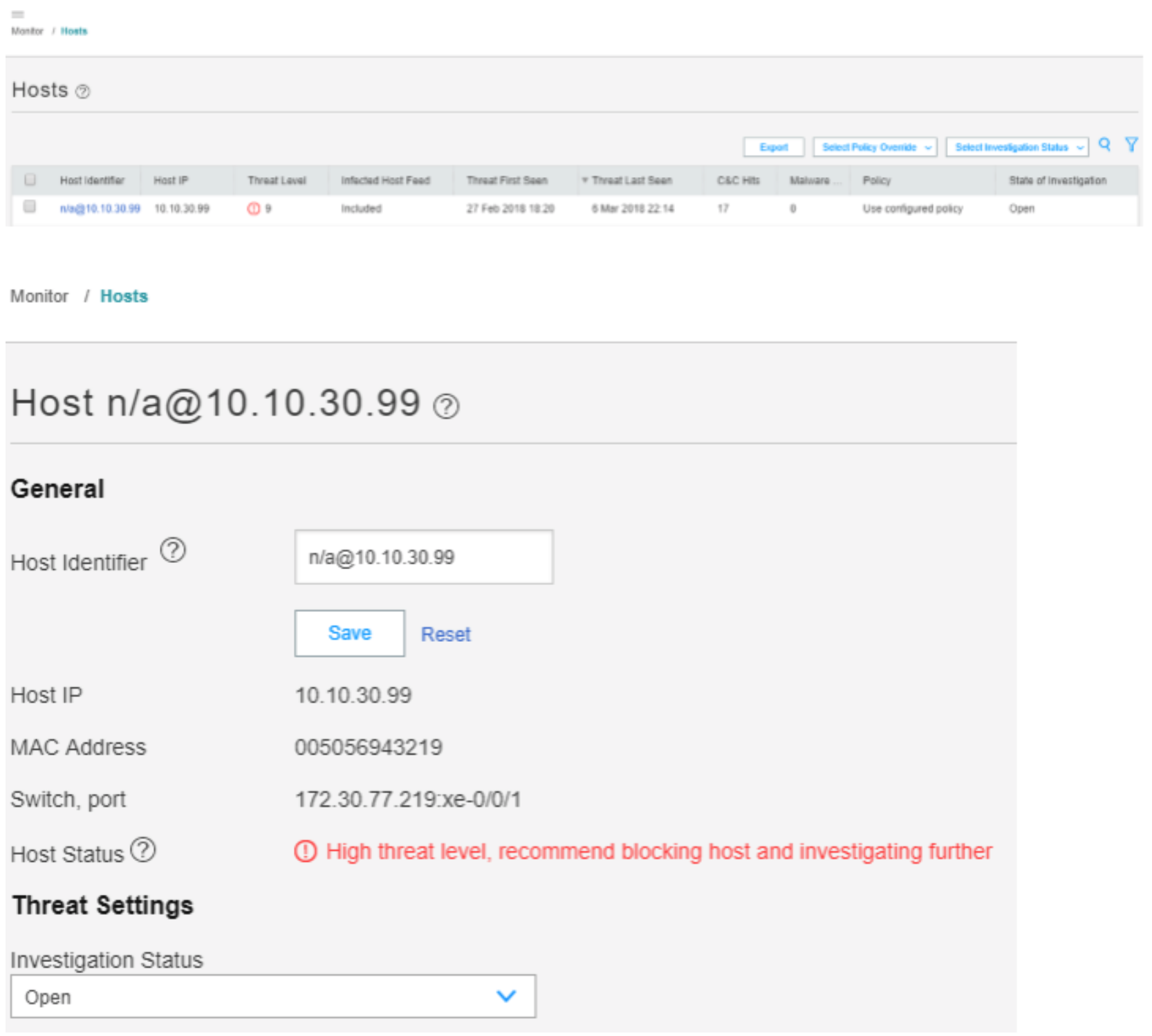1152x1036 pixels.
Task: Expand Select Policy Override dropdown
Action: 875,147
